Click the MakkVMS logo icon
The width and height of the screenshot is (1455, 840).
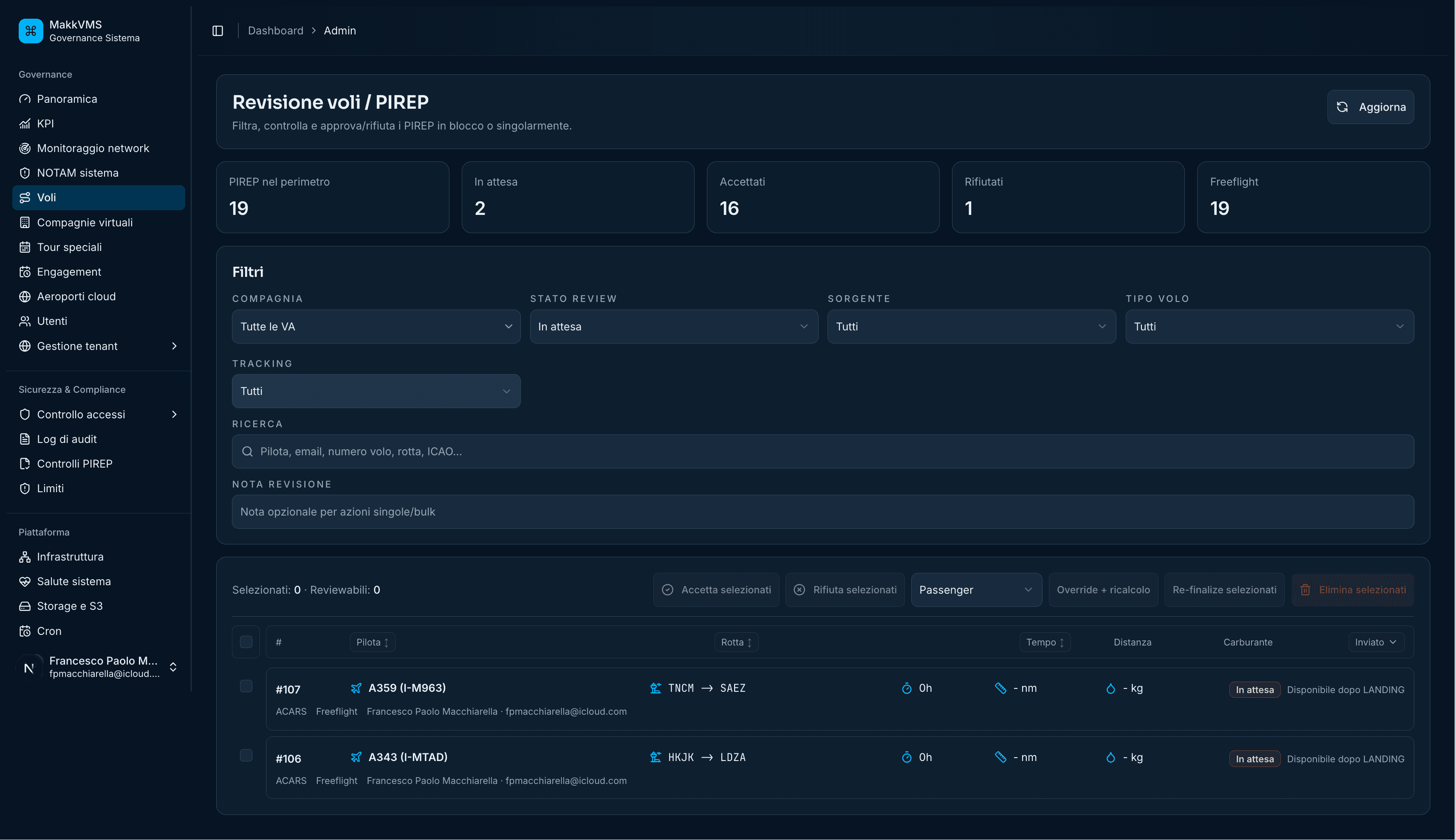point(31,31)
